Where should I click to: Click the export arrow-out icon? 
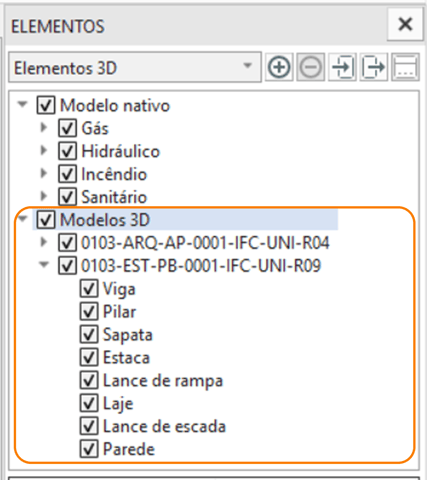[x=374, y=67]
